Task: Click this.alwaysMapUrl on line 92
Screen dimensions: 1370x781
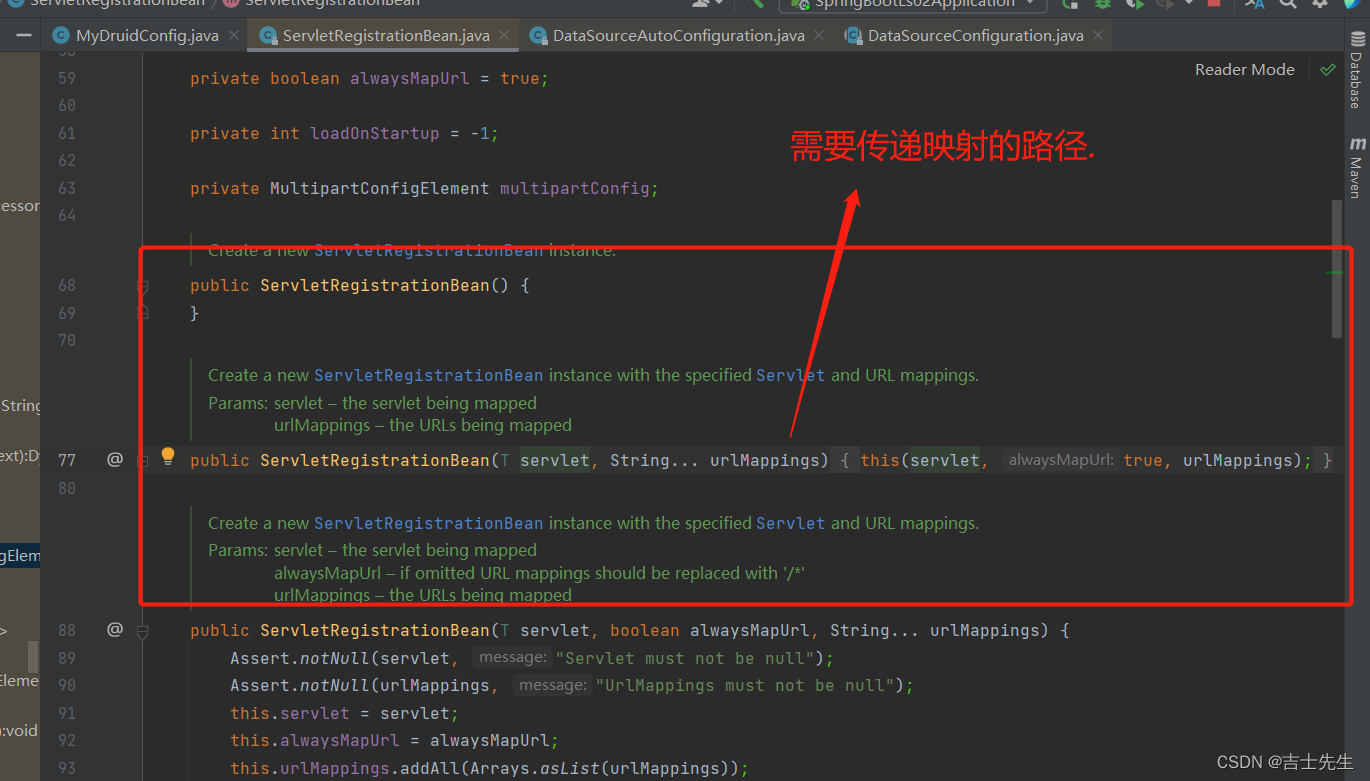Action: click(315, 740)
